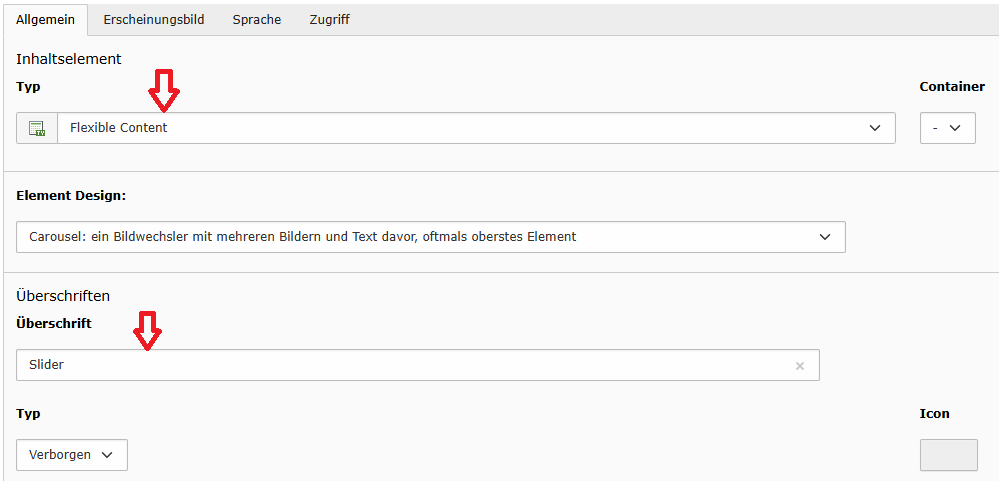Focus the Überschrift field containing Slider
The image size is (999, 481).
tap(418, 365)
